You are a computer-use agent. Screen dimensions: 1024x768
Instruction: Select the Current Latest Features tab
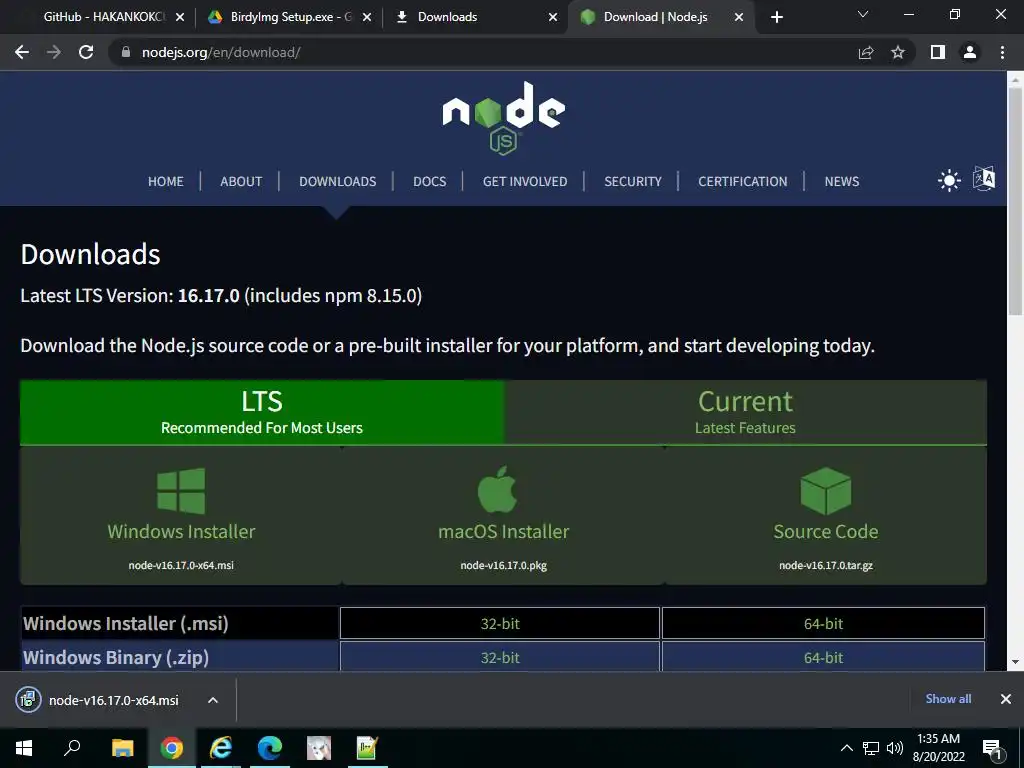click(x=745, y=412)
